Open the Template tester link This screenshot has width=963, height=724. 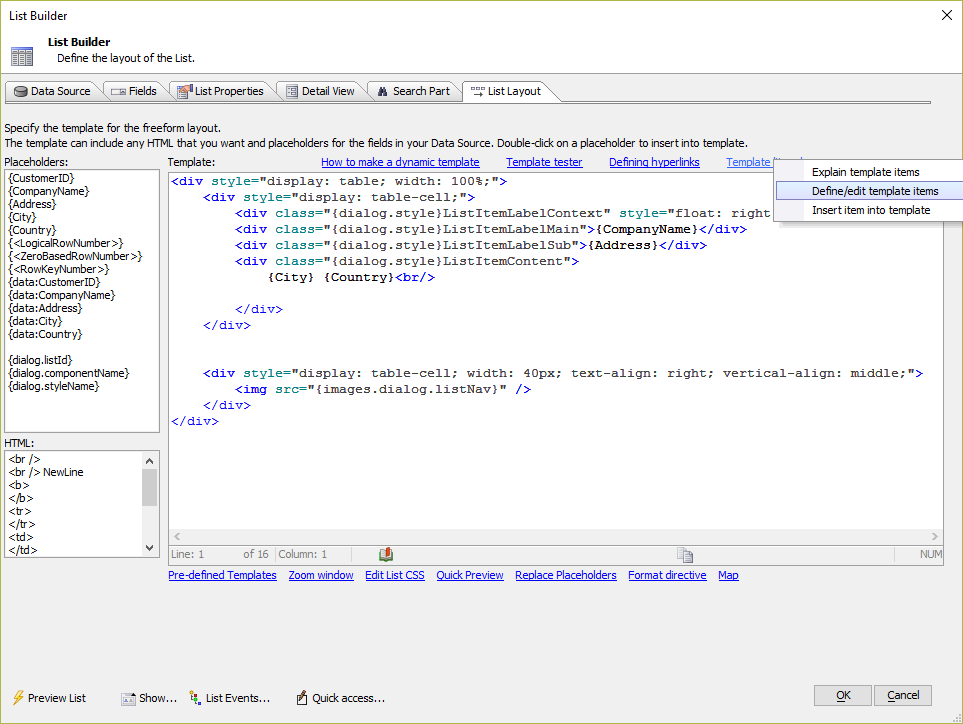[x=544, y=162]
